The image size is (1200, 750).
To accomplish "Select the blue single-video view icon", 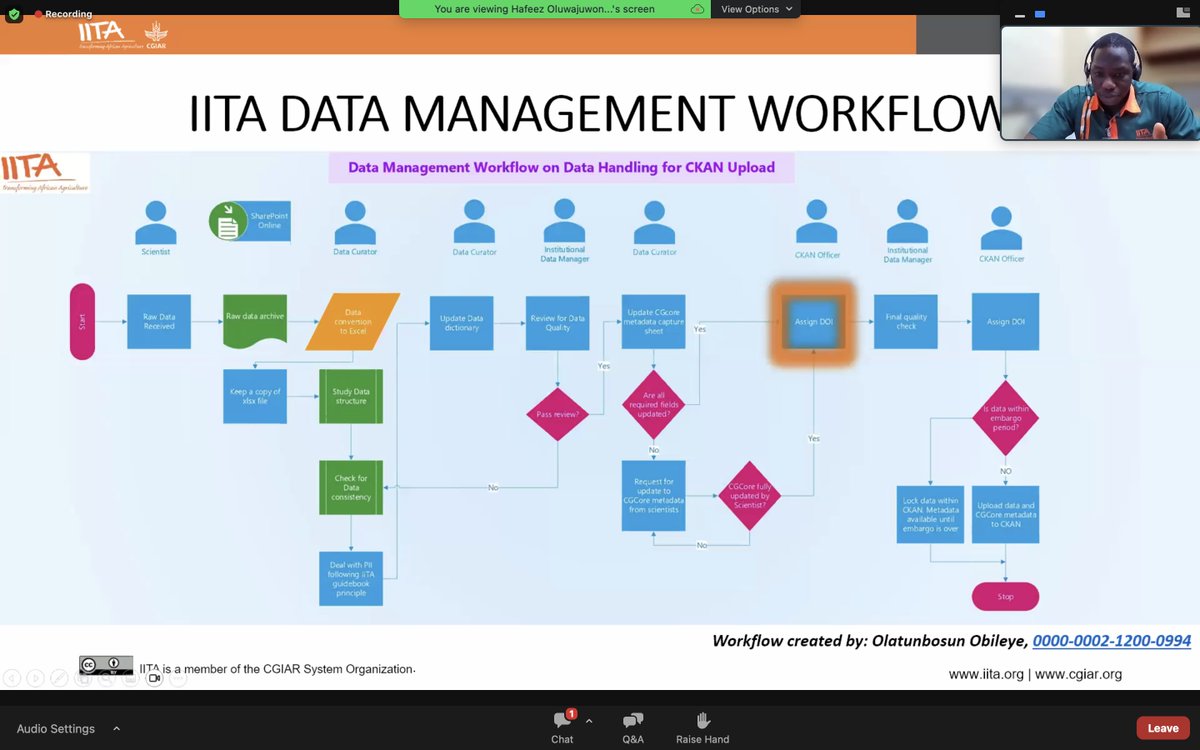I will [1040, 15].
